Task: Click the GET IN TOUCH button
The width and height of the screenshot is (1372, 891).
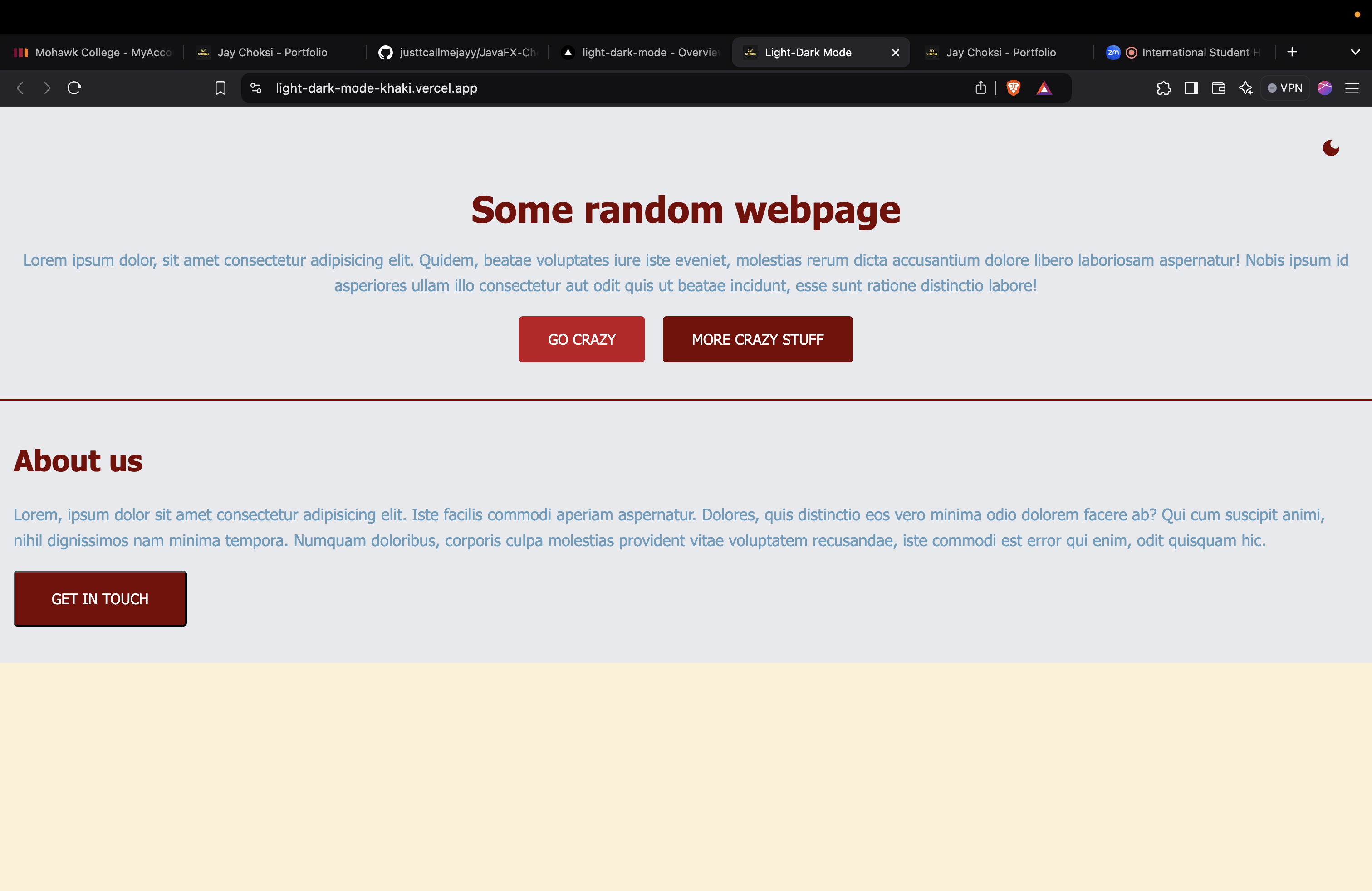Action: pos(99,599)
